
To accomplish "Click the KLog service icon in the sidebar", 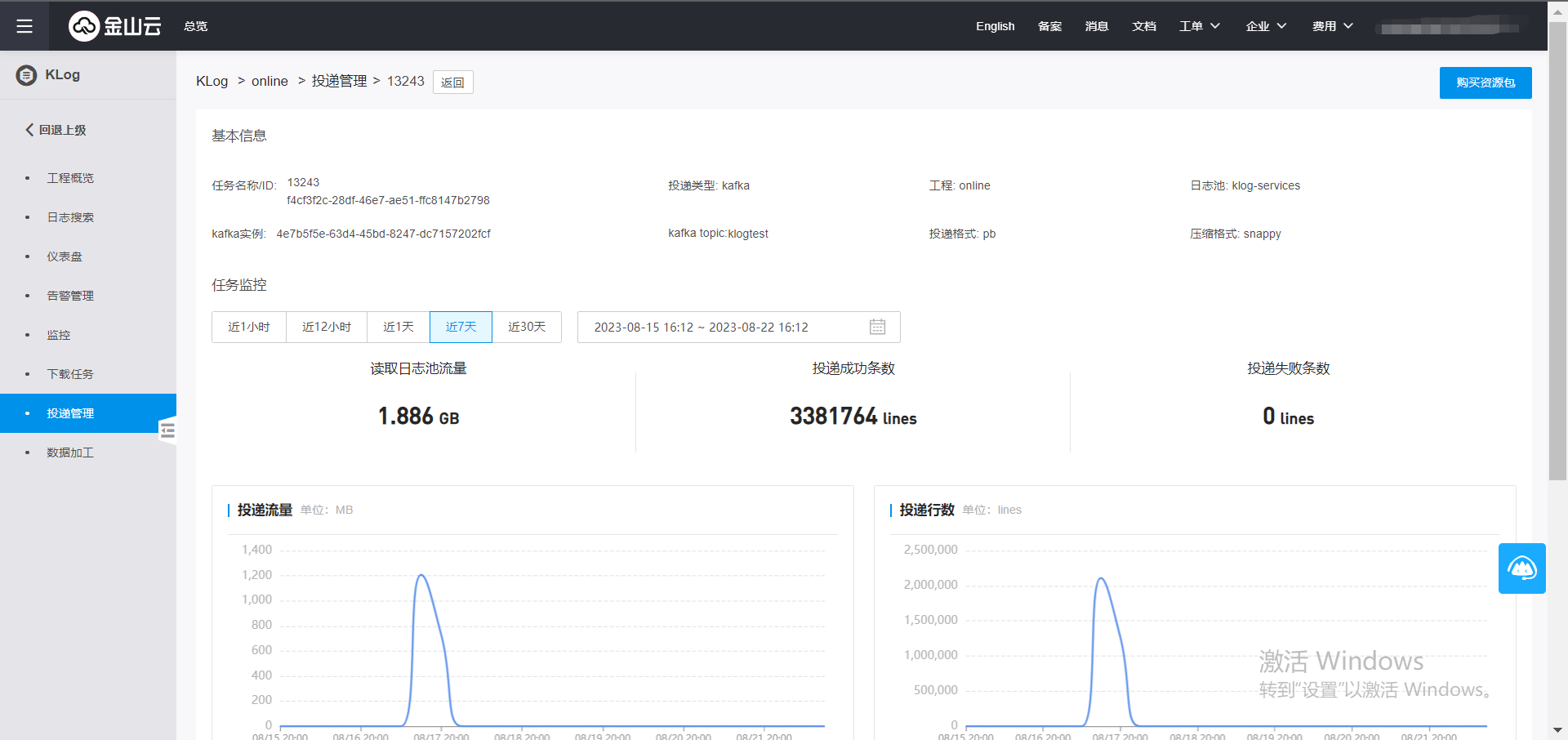I will point(26,75).
